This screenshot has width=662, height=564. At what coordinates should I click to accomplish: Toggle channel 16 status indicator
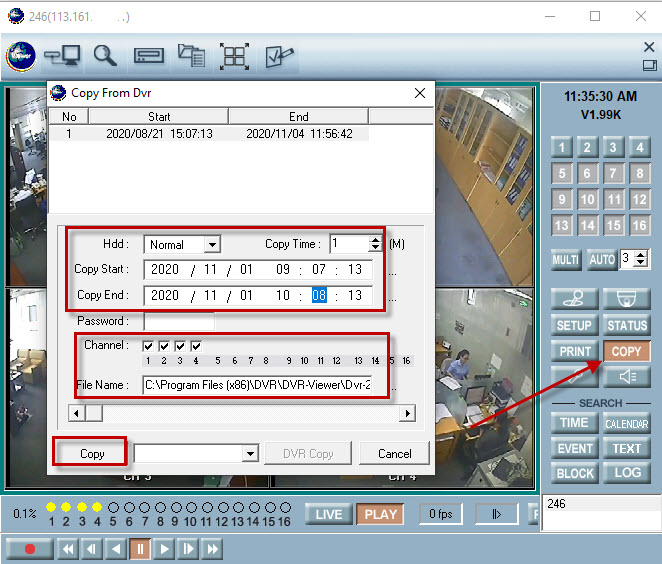coord(286,507)
